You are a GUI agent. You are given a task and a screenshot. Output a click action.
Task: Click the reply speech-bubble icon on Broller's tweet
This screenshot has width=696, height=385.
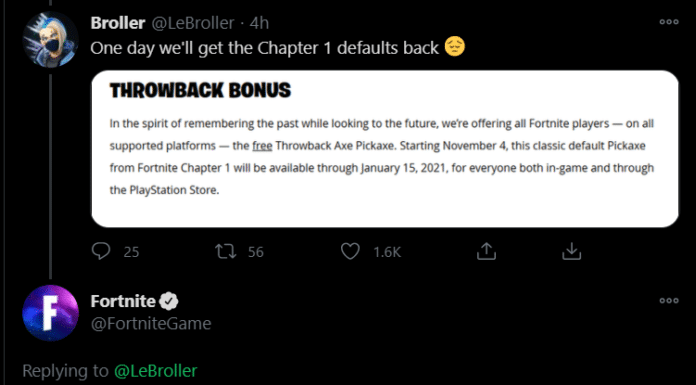coord(101,251)
